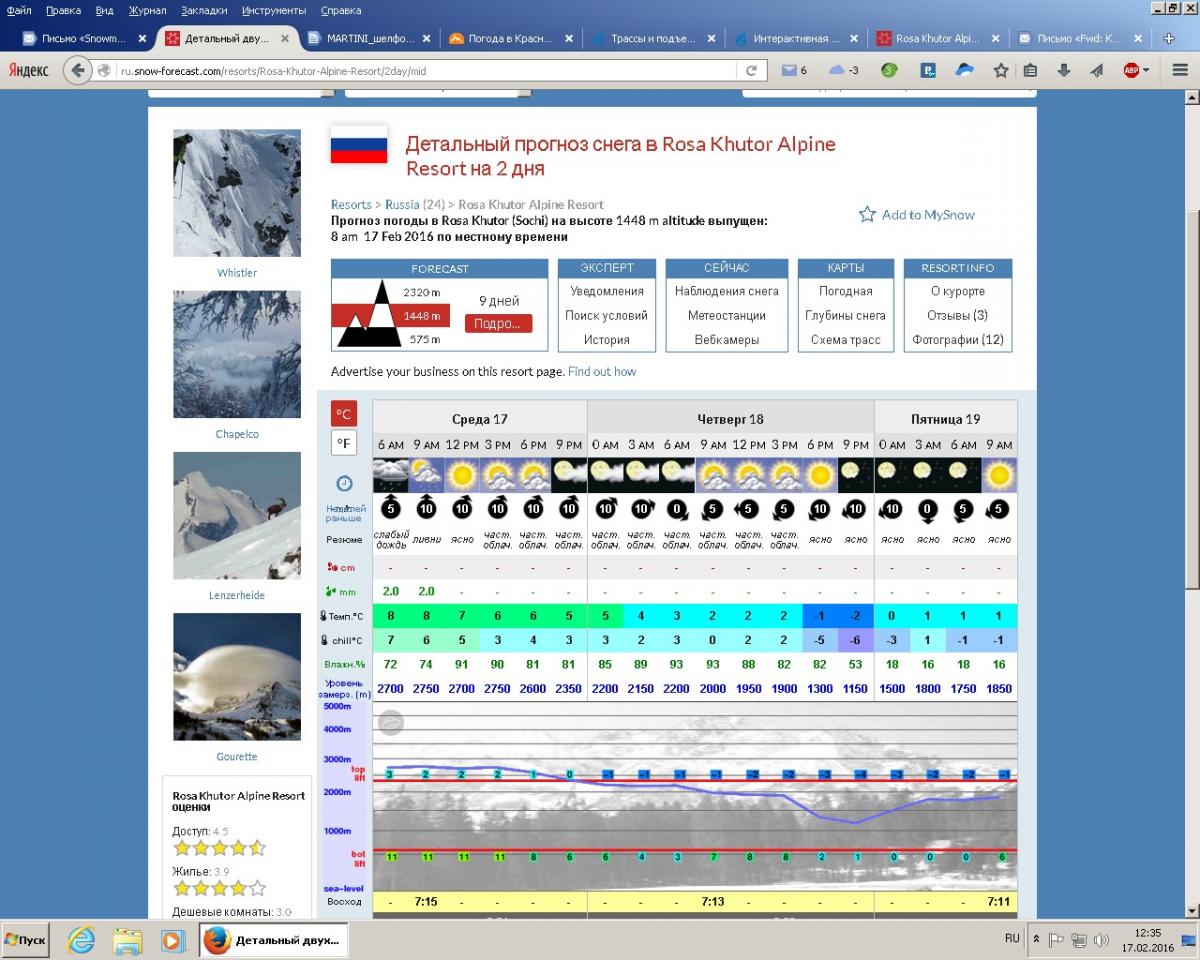Open the Yandex mail icon showing 6
1200x960 pixels.
[x=794, y=71]
